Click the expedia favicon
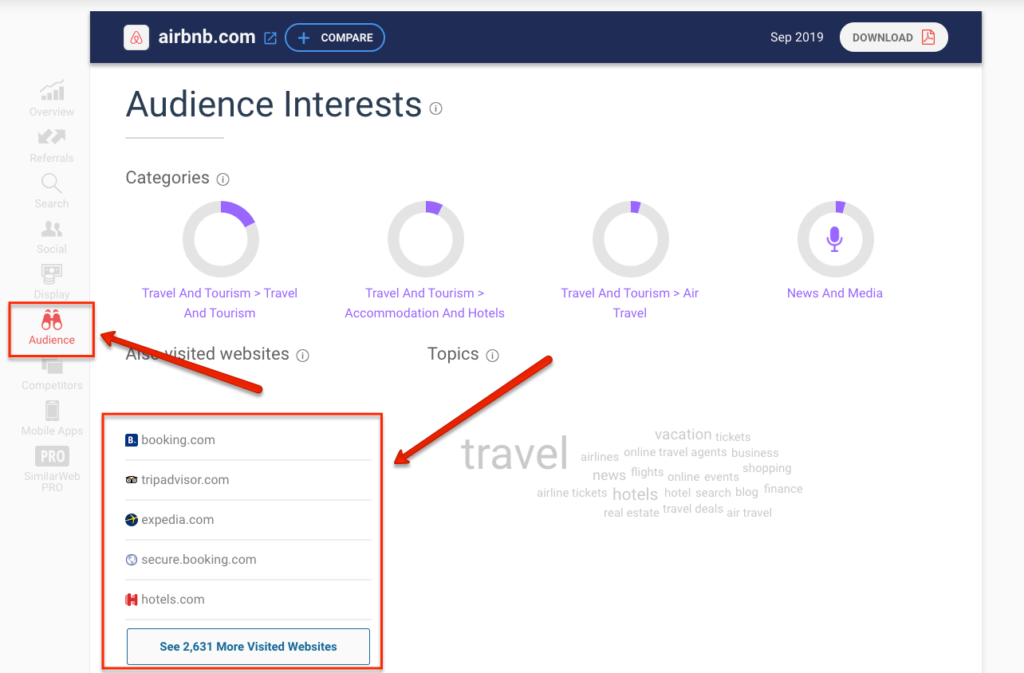The image size is (1024, 673). click(x=131, y=520)
